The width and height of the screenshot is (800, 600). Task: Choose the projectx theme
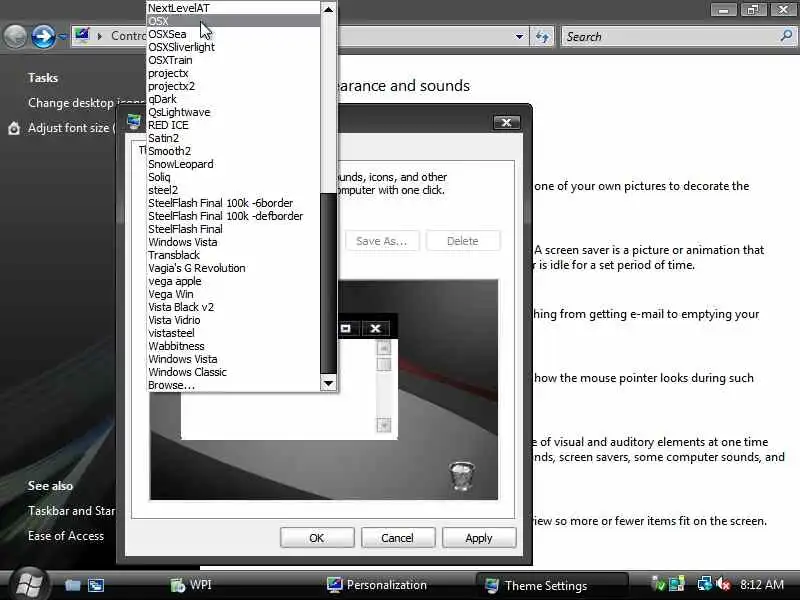coord(234,73)
